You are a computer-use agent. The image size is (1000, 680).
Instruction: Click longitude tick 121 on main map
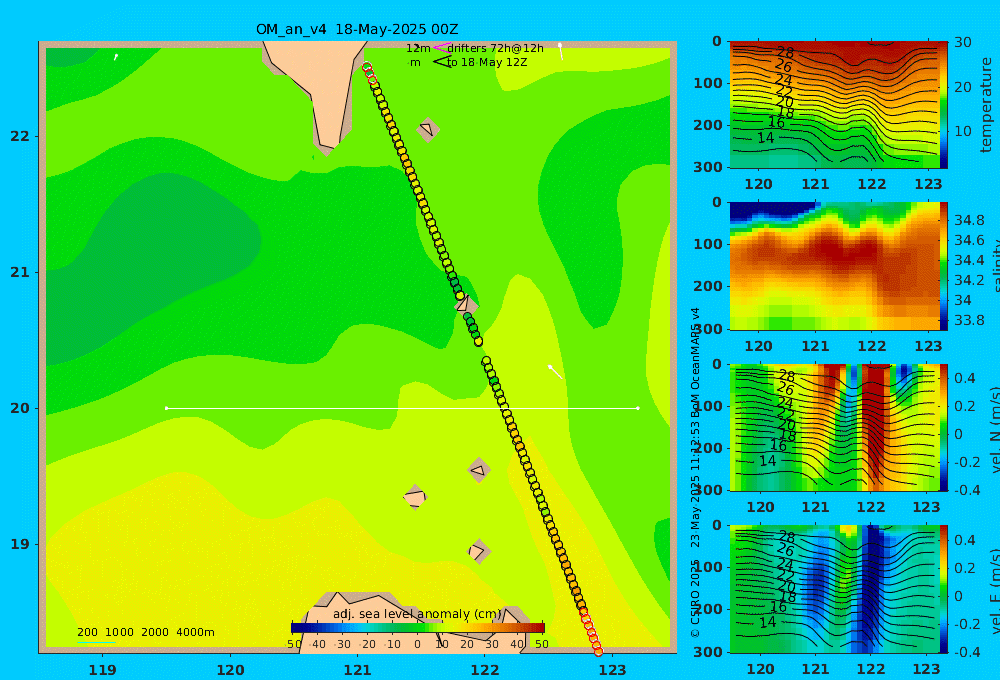(358, 670)
